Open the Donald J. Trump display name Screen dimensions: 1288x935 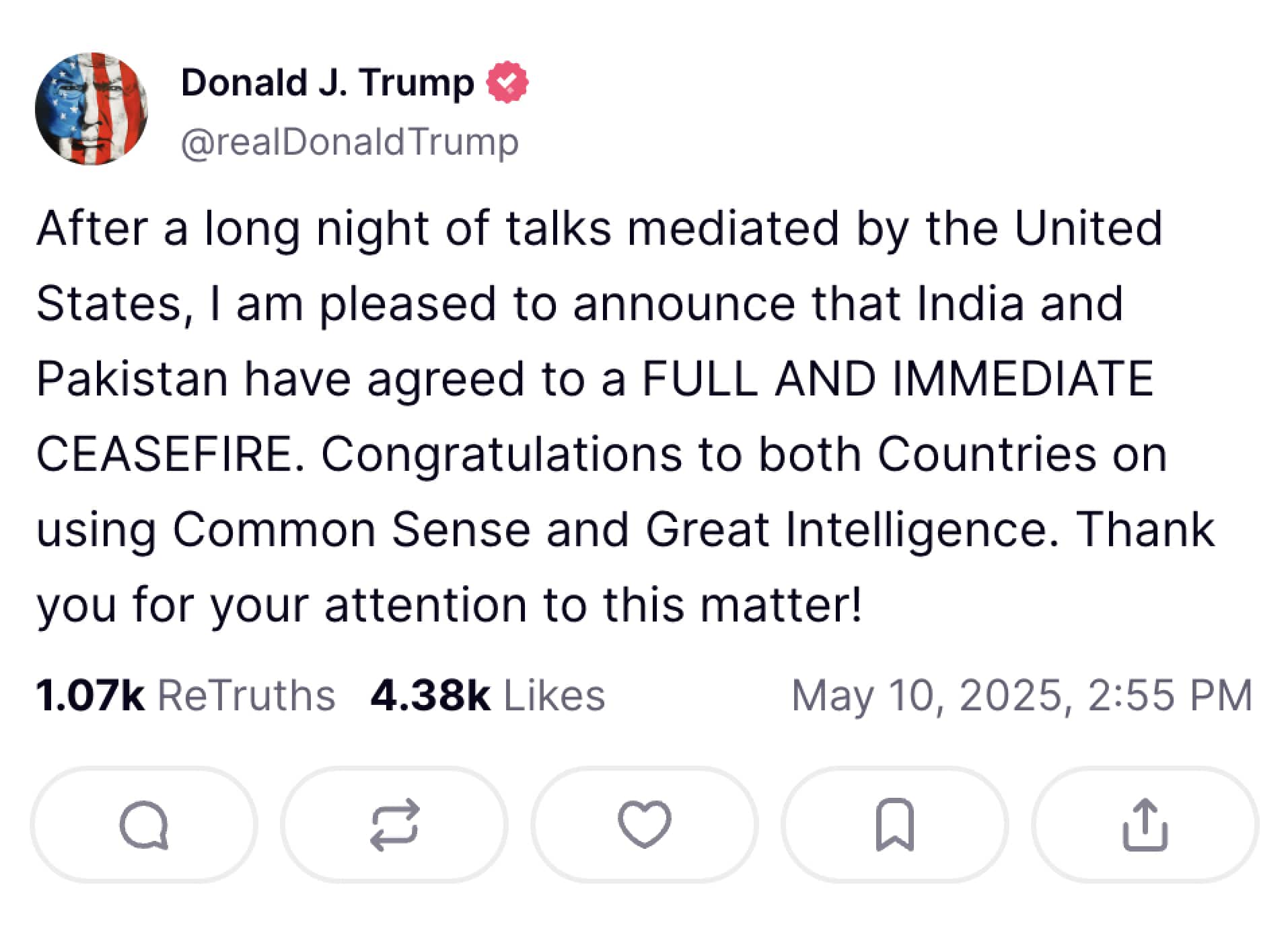(327, 83)
